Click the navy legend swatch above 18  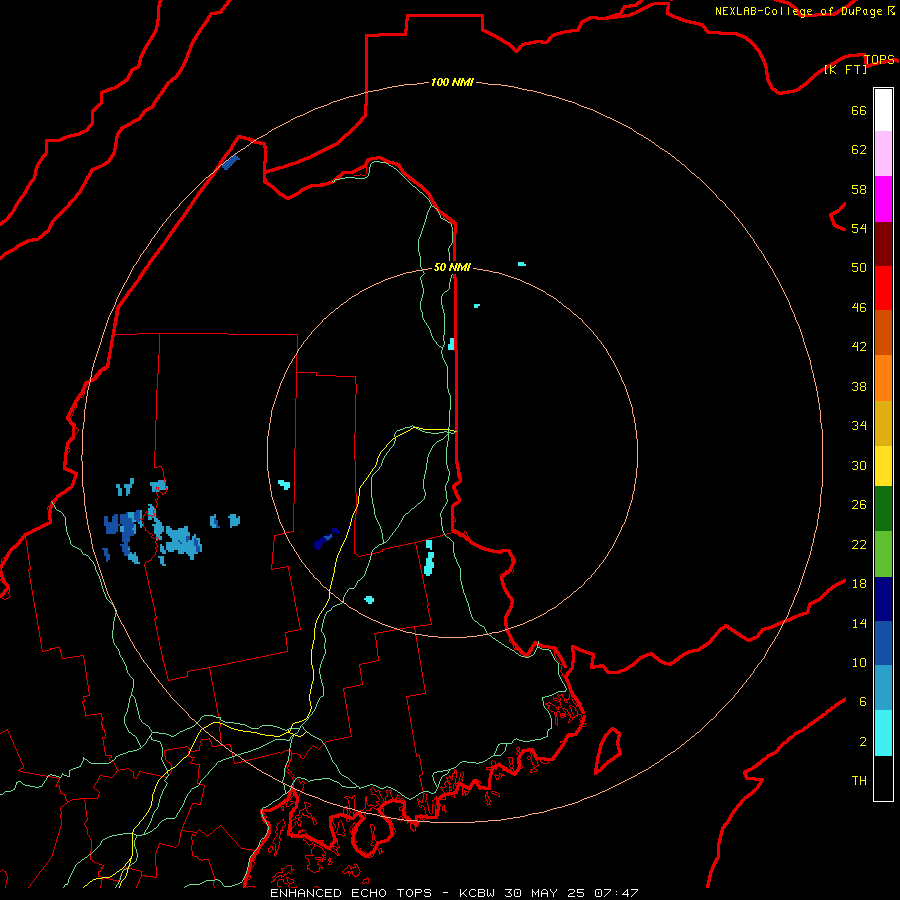883,599
